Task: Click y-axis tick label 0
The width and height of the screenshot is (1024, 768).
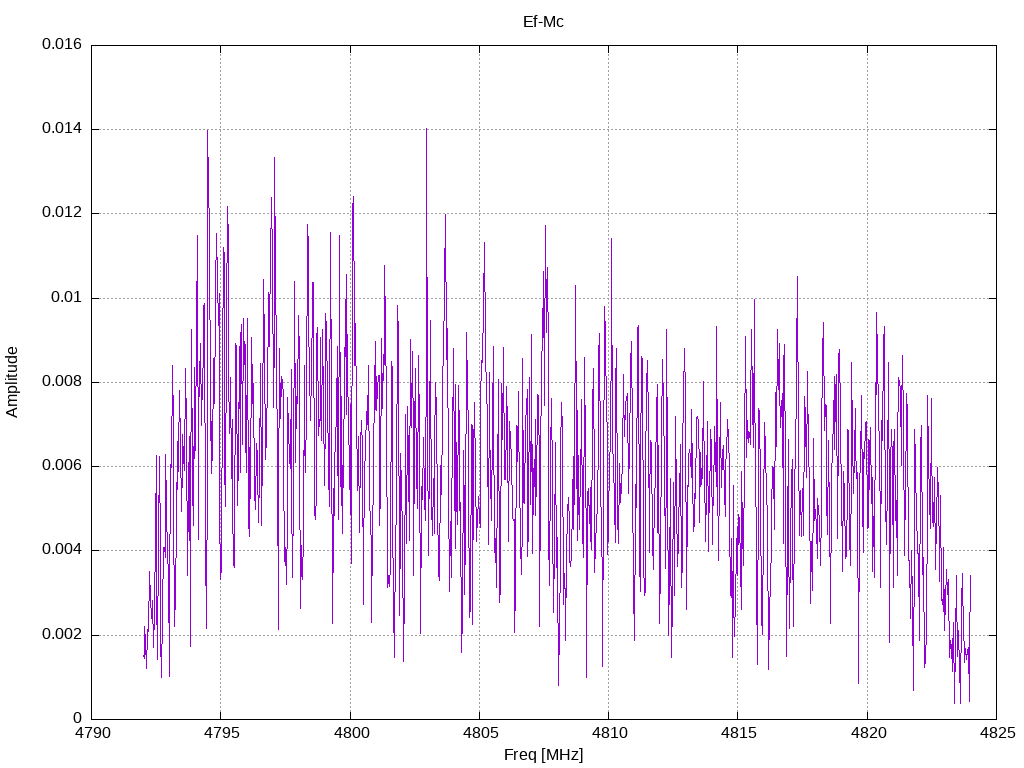Action: 78,718
